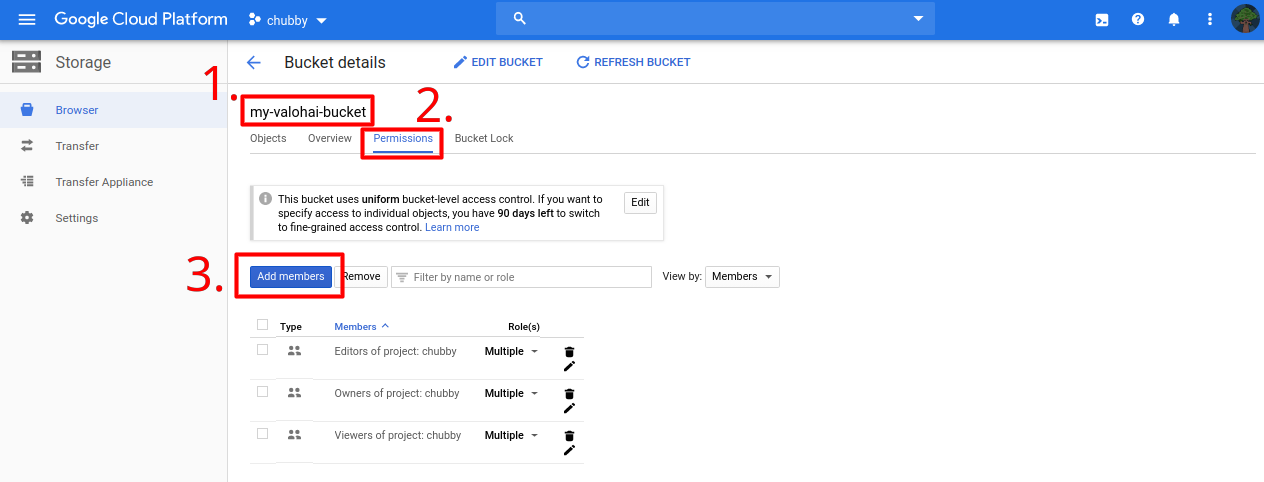The width and height of the screenshot is (1264, 482).
Task: Click the my-valohai-bucket name
Action: pos(308,112)
